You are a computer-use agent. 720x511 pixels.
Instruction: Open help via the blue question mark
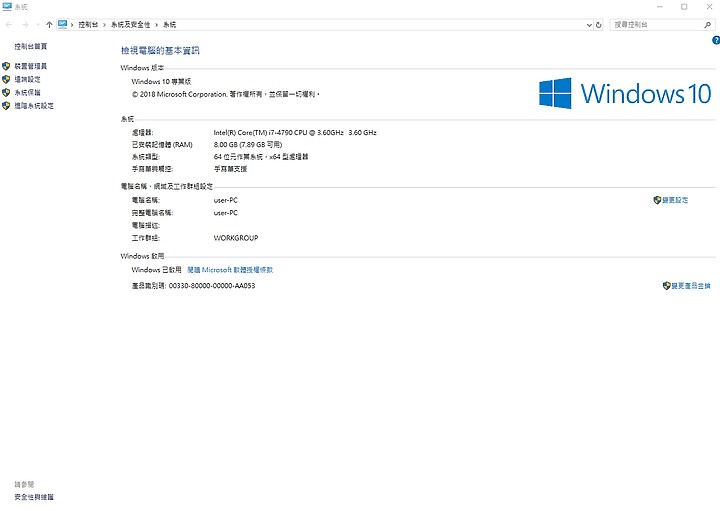[x=716, y=40]
